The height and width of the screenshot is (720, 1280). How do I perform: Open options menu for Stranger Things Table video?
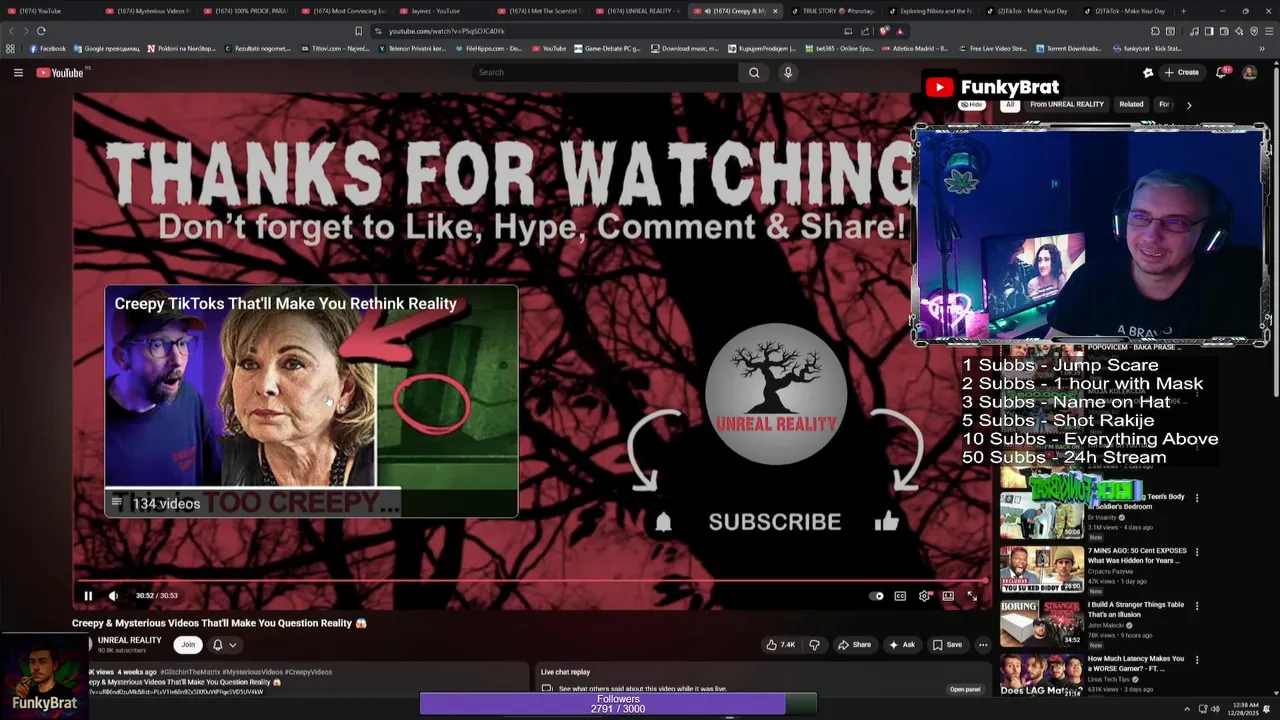click(1197, 606)
